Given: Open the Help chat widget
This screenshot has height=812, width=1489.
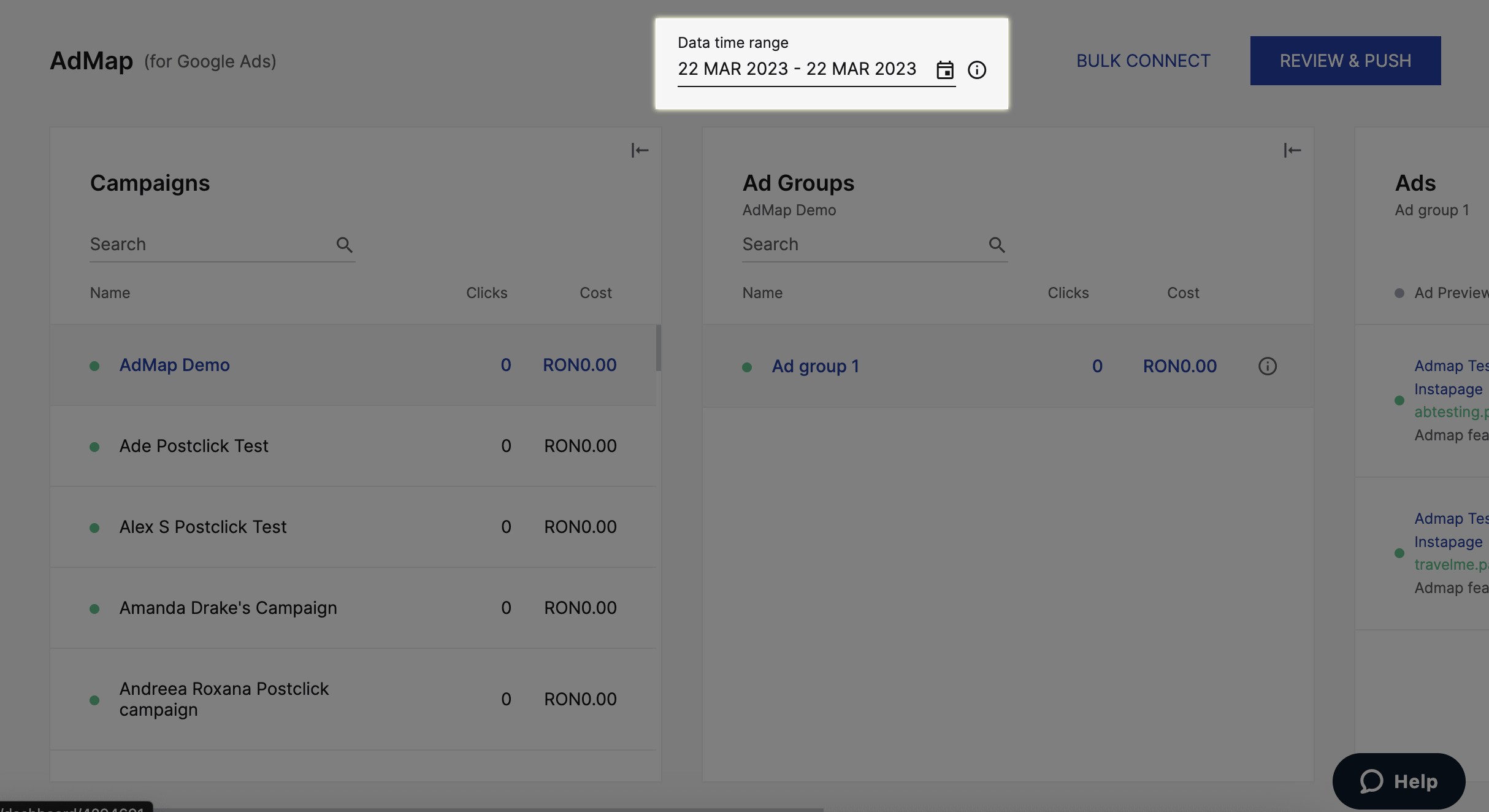Looking at the screenshot, I should [1398, 781].
